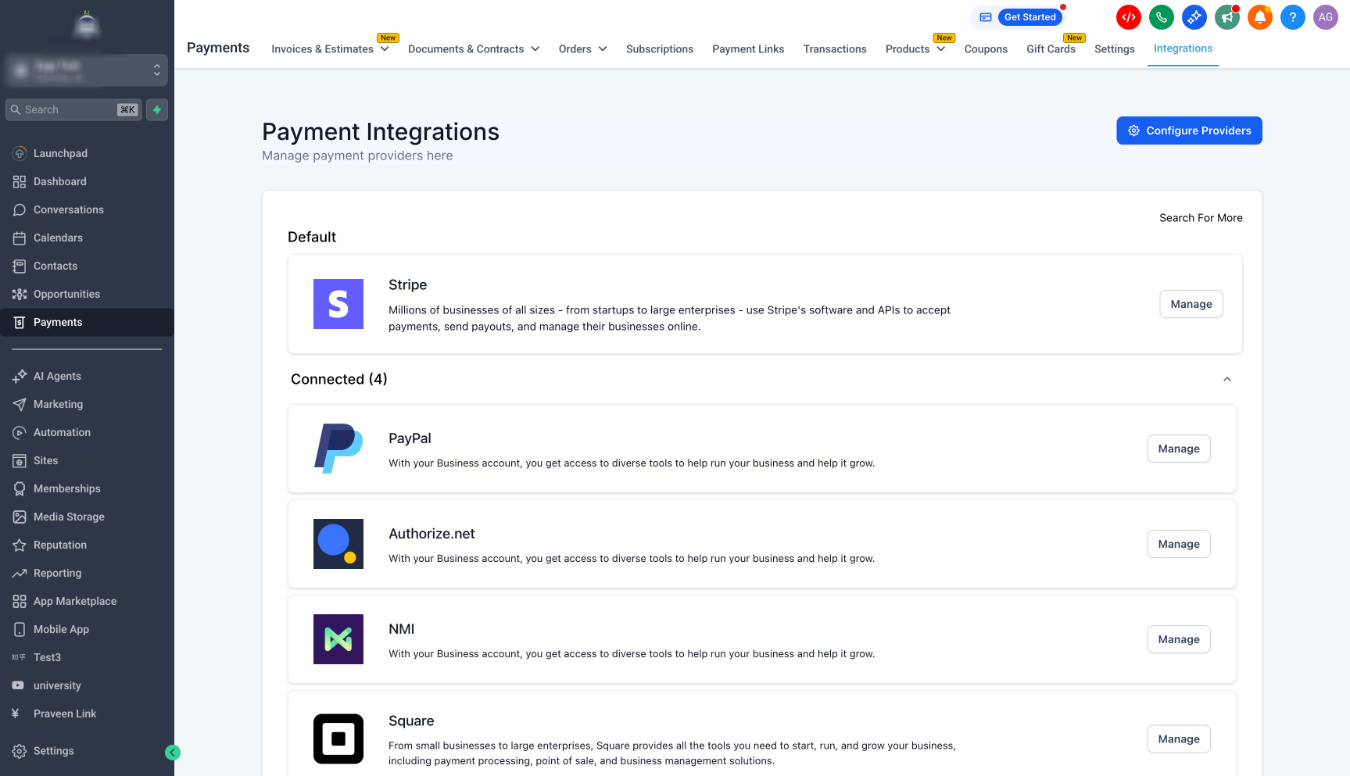Click the blue help question mark icon
The height and width of the screenshot is (776, 1350).
tap(1293, 17)
